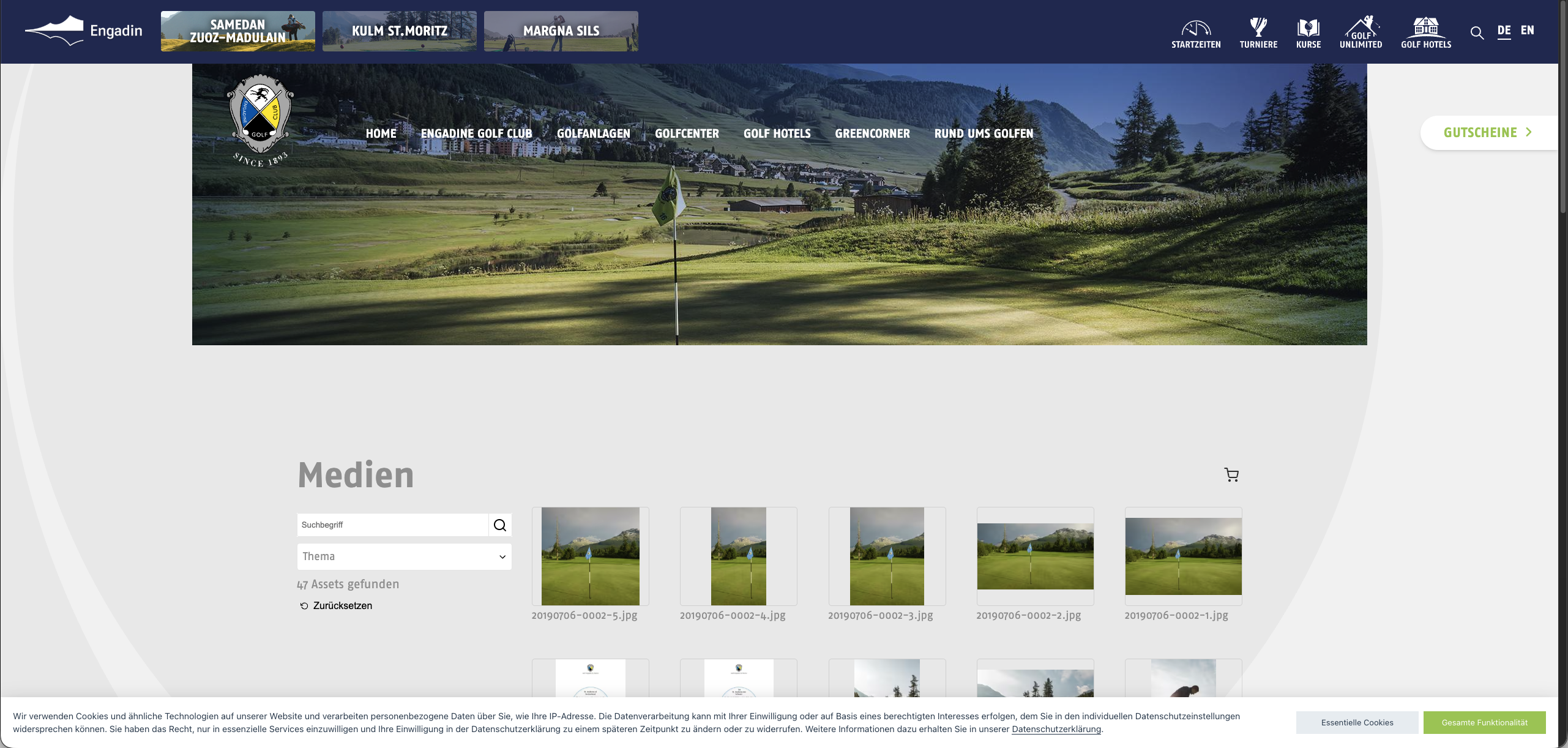Click the Engadin logo in header

(x=84, y=31)
